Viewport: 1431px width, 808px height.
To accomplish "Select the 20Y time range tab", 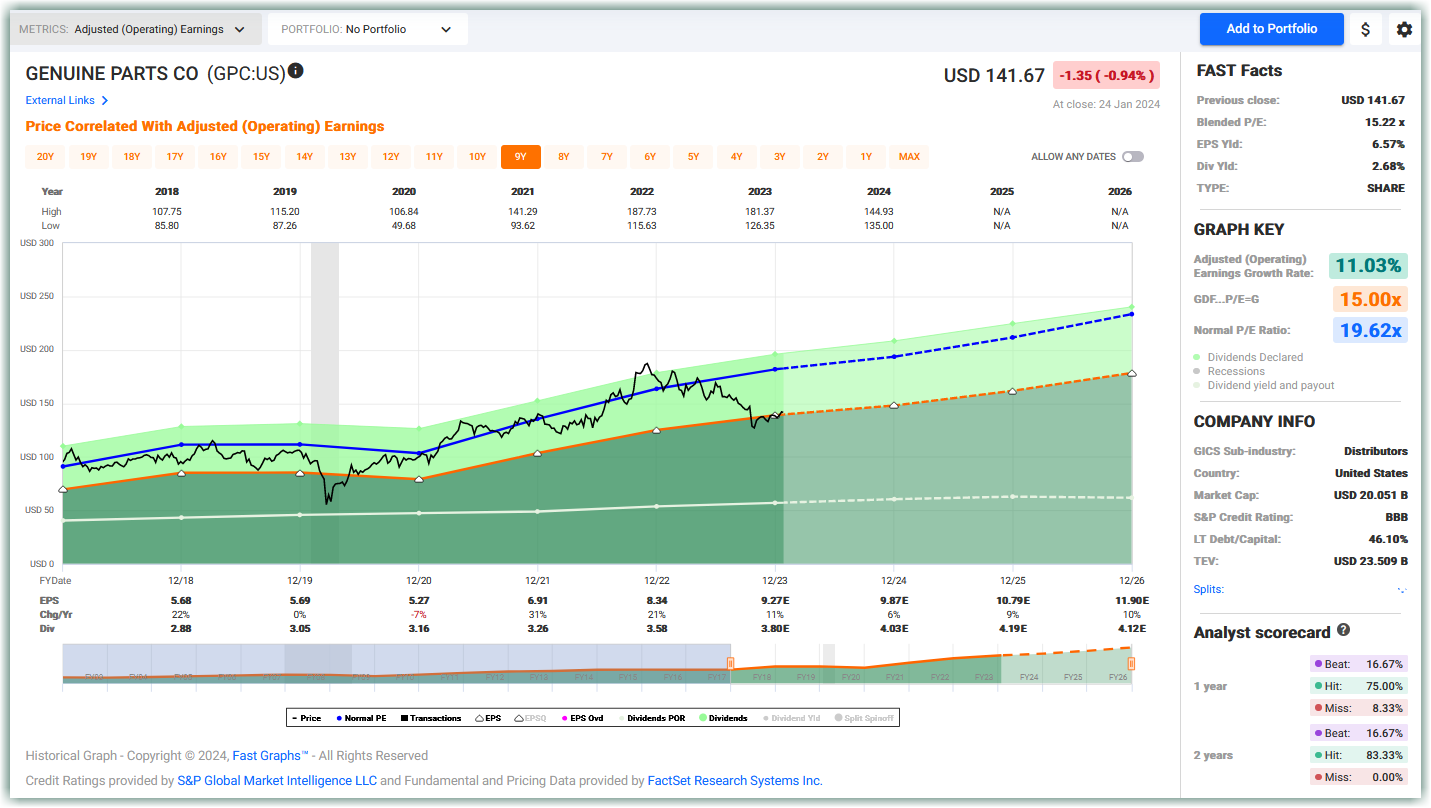I will pyautogui.click(x=45, y=157).
